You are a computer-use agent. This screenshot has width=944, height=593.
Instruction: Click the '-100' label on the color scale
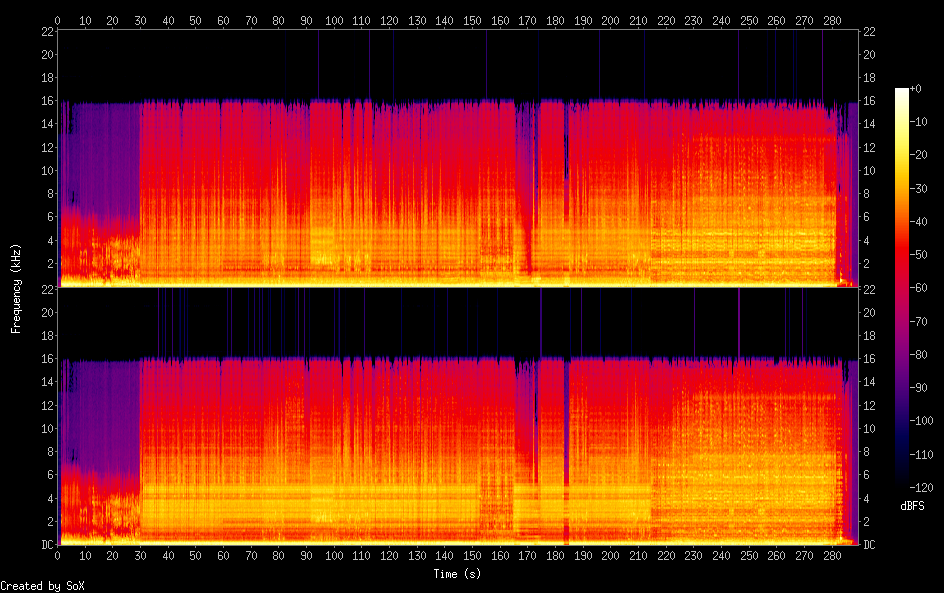[x=922, y=421]
